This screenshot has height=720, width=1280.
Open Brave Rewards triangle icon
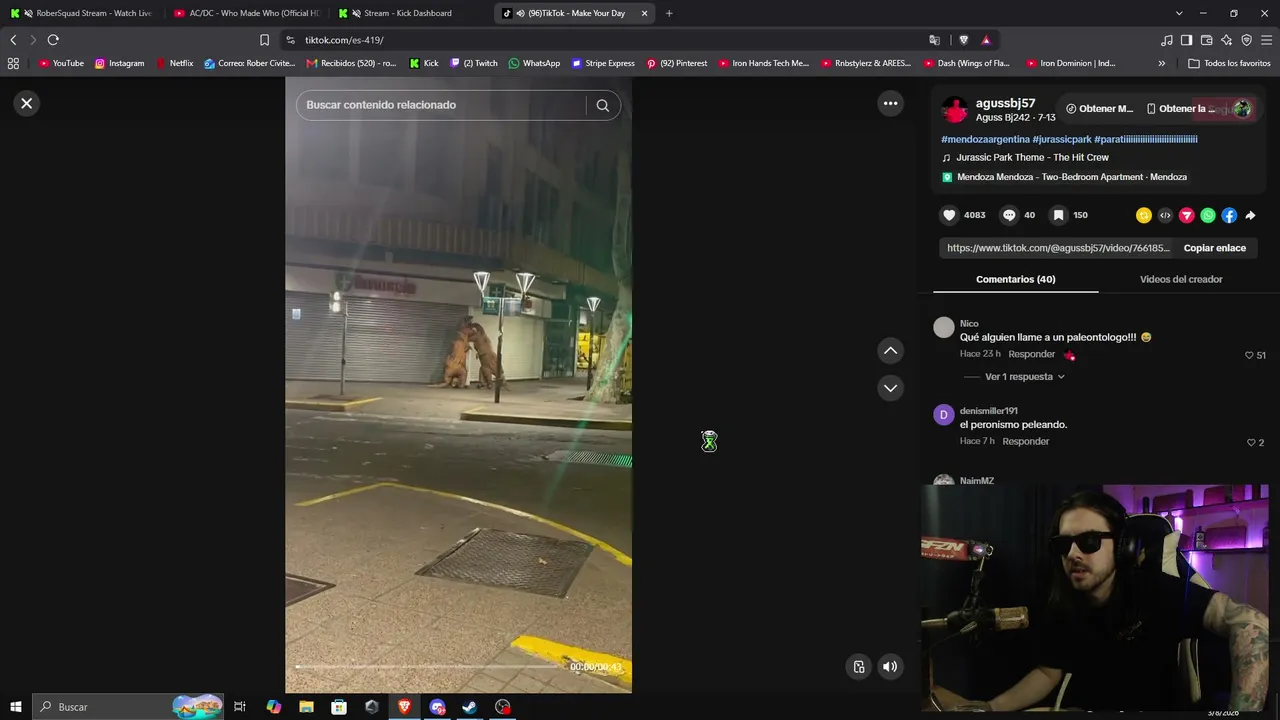(986, 40)
